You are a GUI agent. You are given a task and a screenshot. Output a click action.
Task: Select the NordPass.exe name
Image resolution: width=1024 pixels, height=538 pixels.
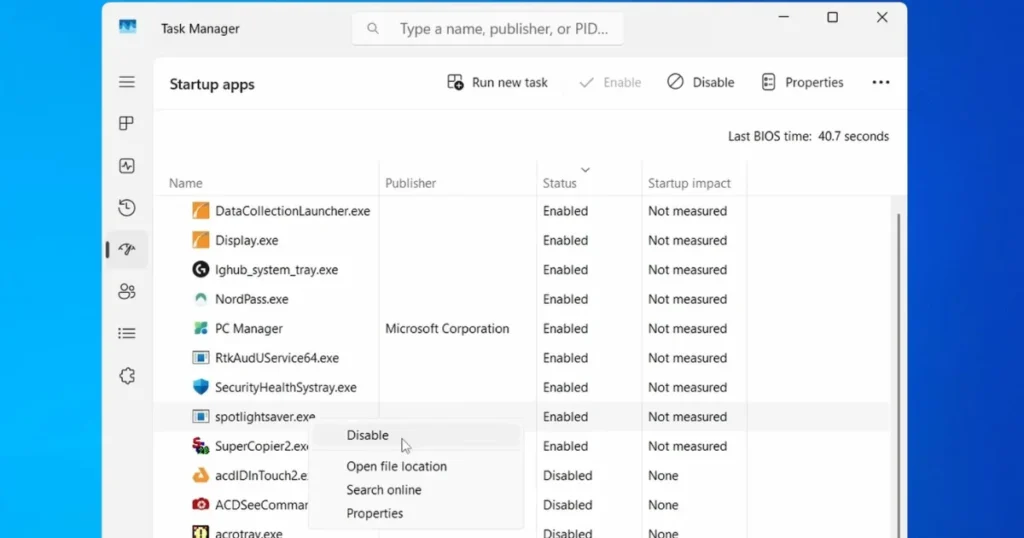click(x=251, y=299)
